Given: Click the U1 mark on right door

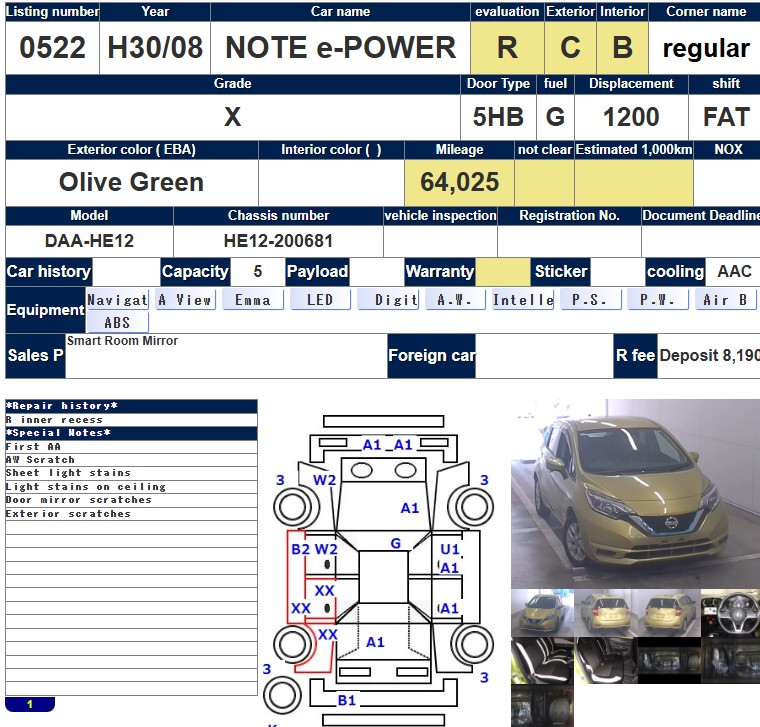Looking at the screenshot, I should pos(449,549).
